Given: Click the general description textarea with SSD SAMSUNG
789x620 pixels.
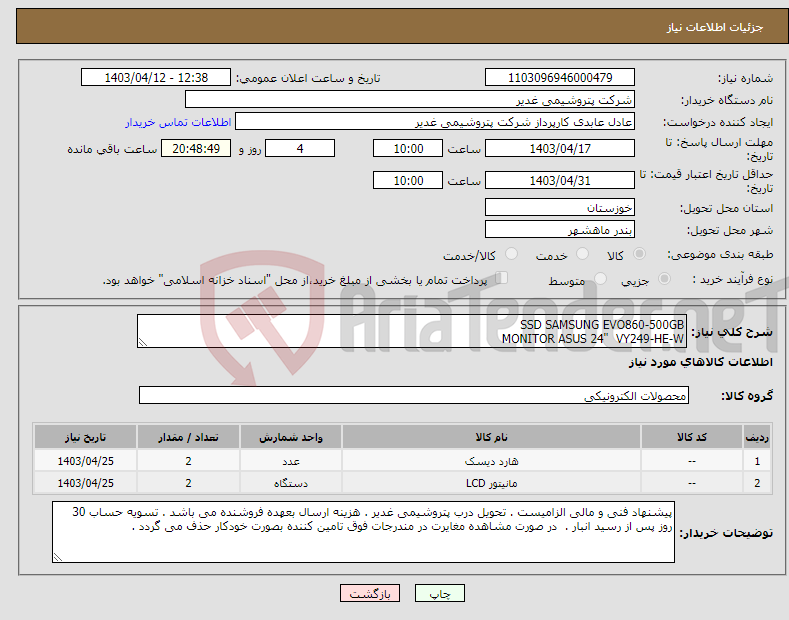Looking at the screenshot, I should pyautogui.click(x=412, y=331).
